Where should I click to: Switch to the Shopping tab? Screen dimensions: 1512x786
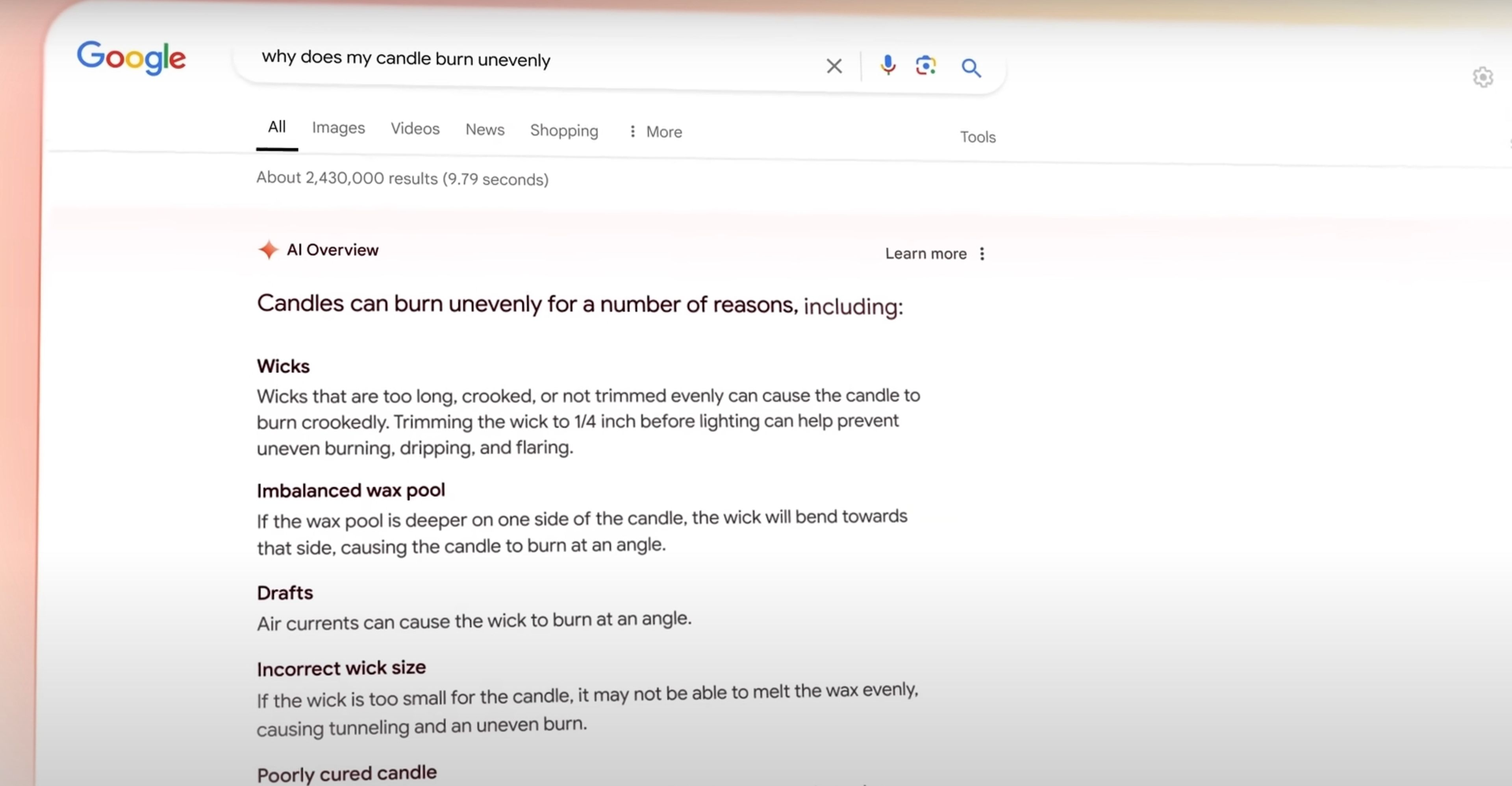click(564, 131)
